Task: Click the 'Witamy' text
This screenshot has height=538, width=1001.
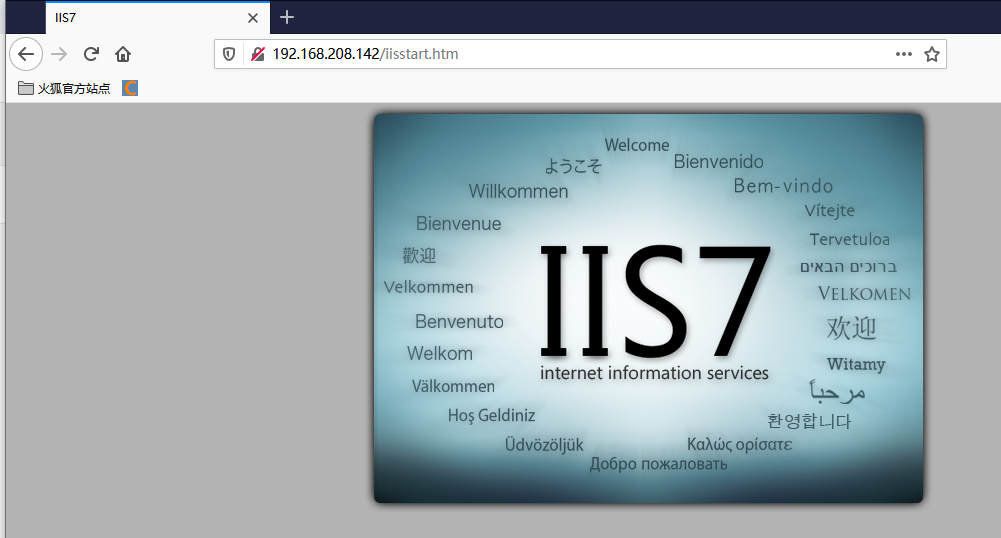Action: (x=856, y=364)
